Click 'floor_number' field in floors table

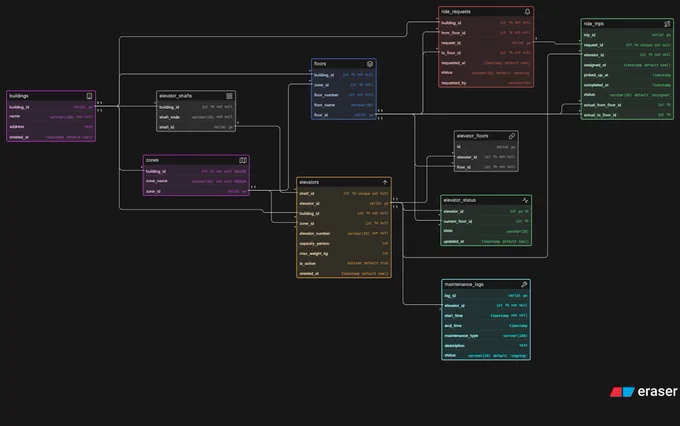[343, 95]
